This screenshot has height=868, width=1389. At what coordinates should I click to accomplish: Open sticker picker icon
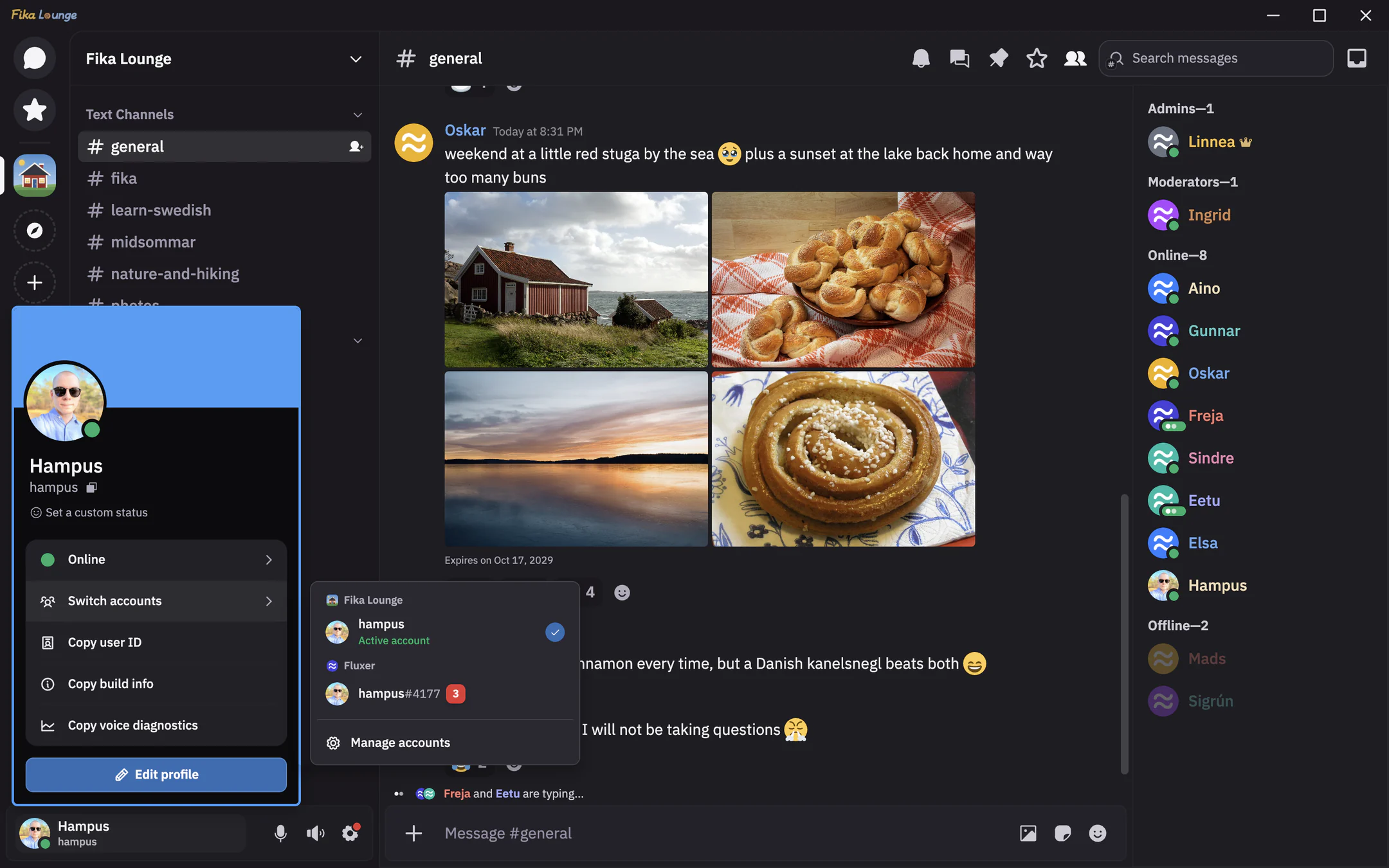(x=1063, y=833)
